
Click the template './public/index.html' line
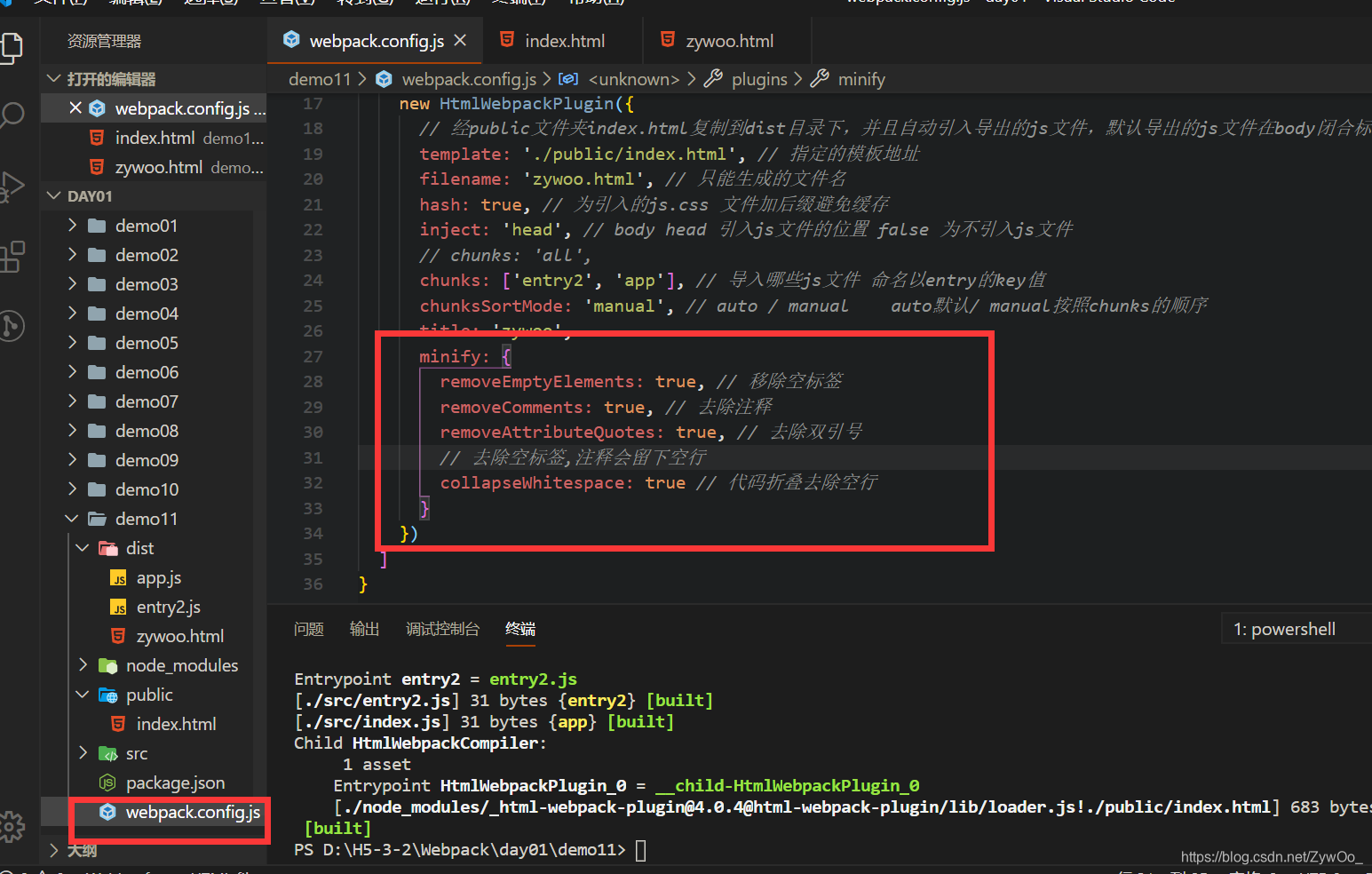[670, 154]
